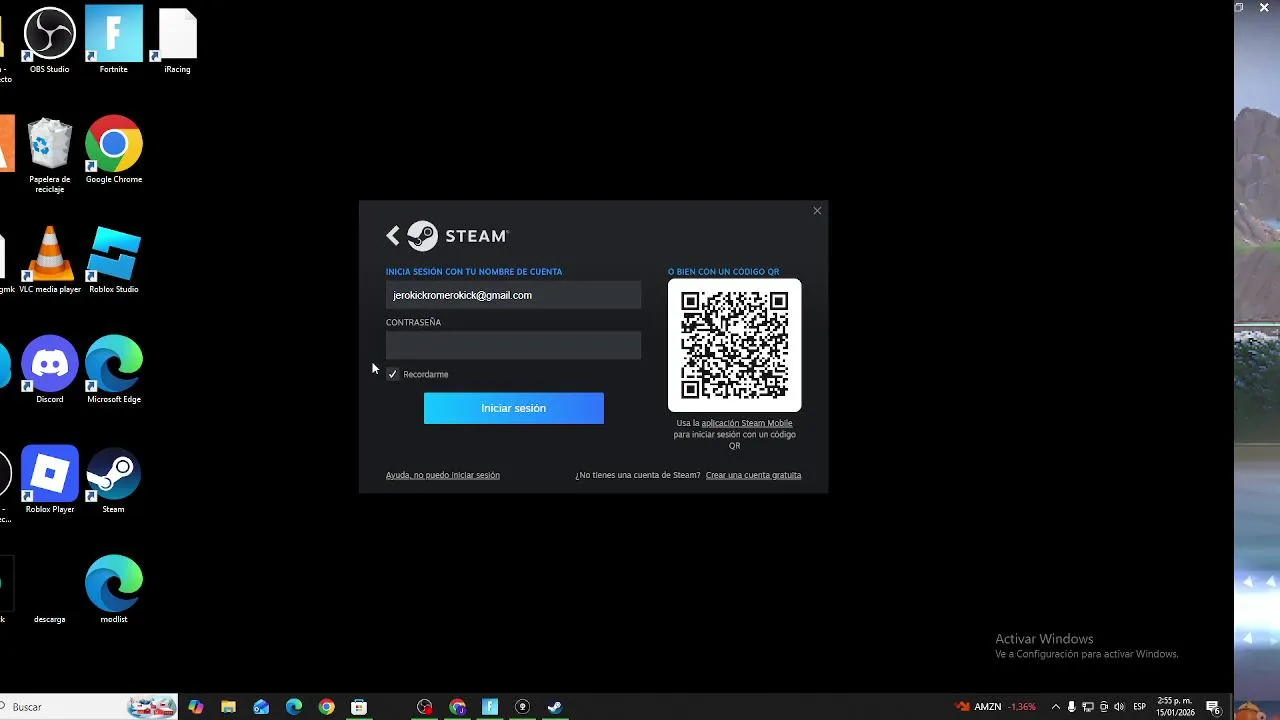Viewport: 1280px width, 720px height.
Task: Switch to Chrome profile window on taskbar
Action: click(x=458, y=707)
